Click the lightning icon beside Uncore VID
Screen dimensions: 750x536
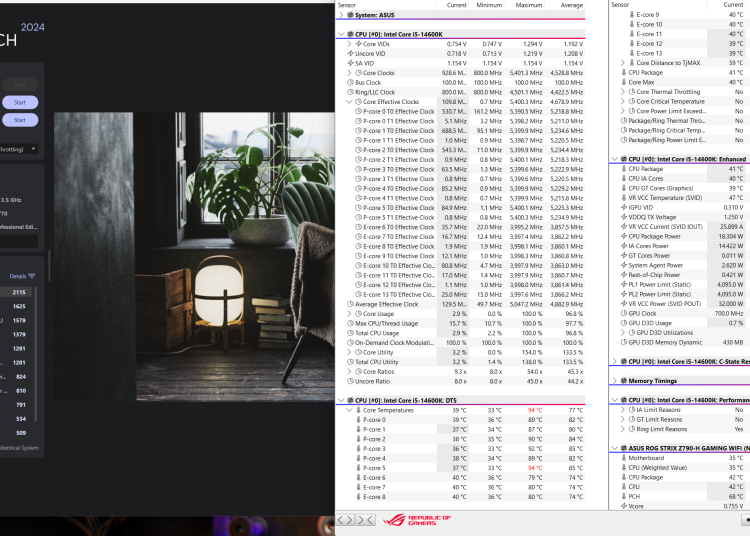point(350,54)
